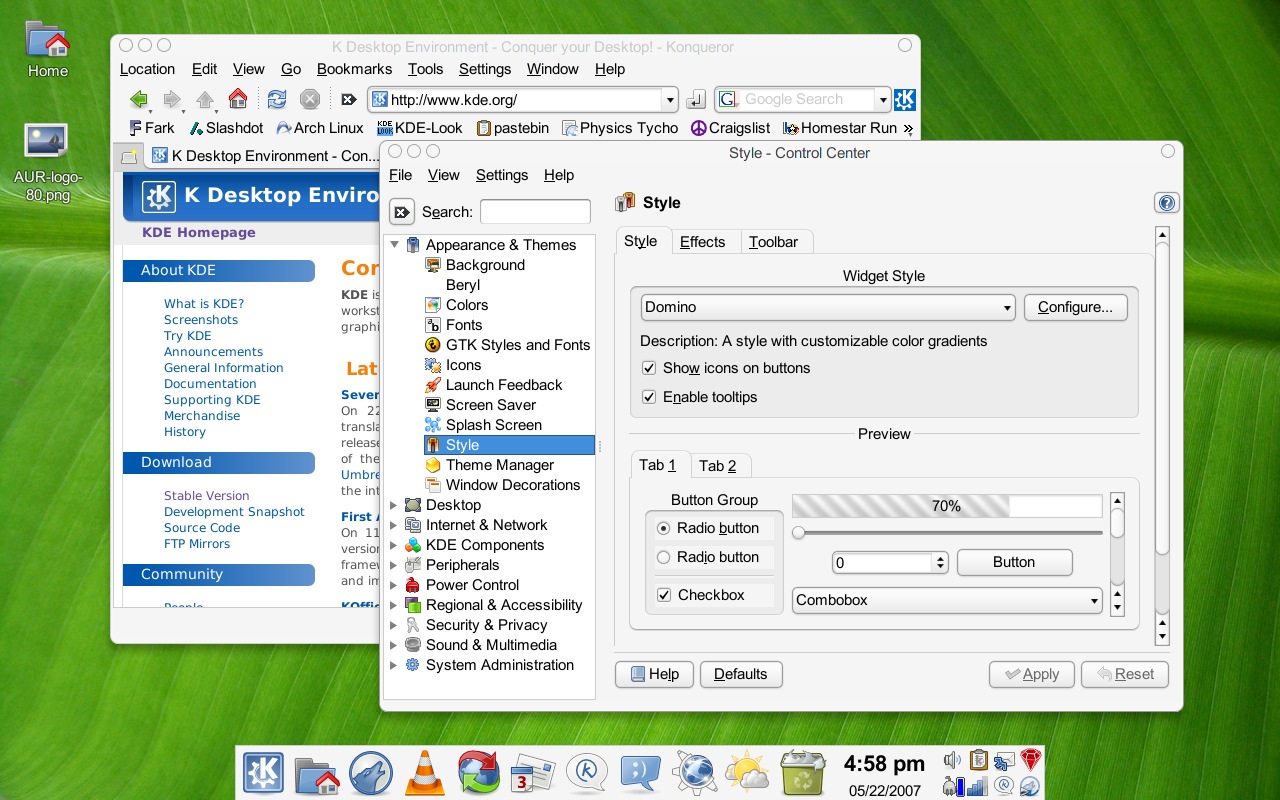Open Control Center Settings menu
Image resolution: width=1280 pixels, height=800 pixels.
pyautogui.click(x=502, y=175)
